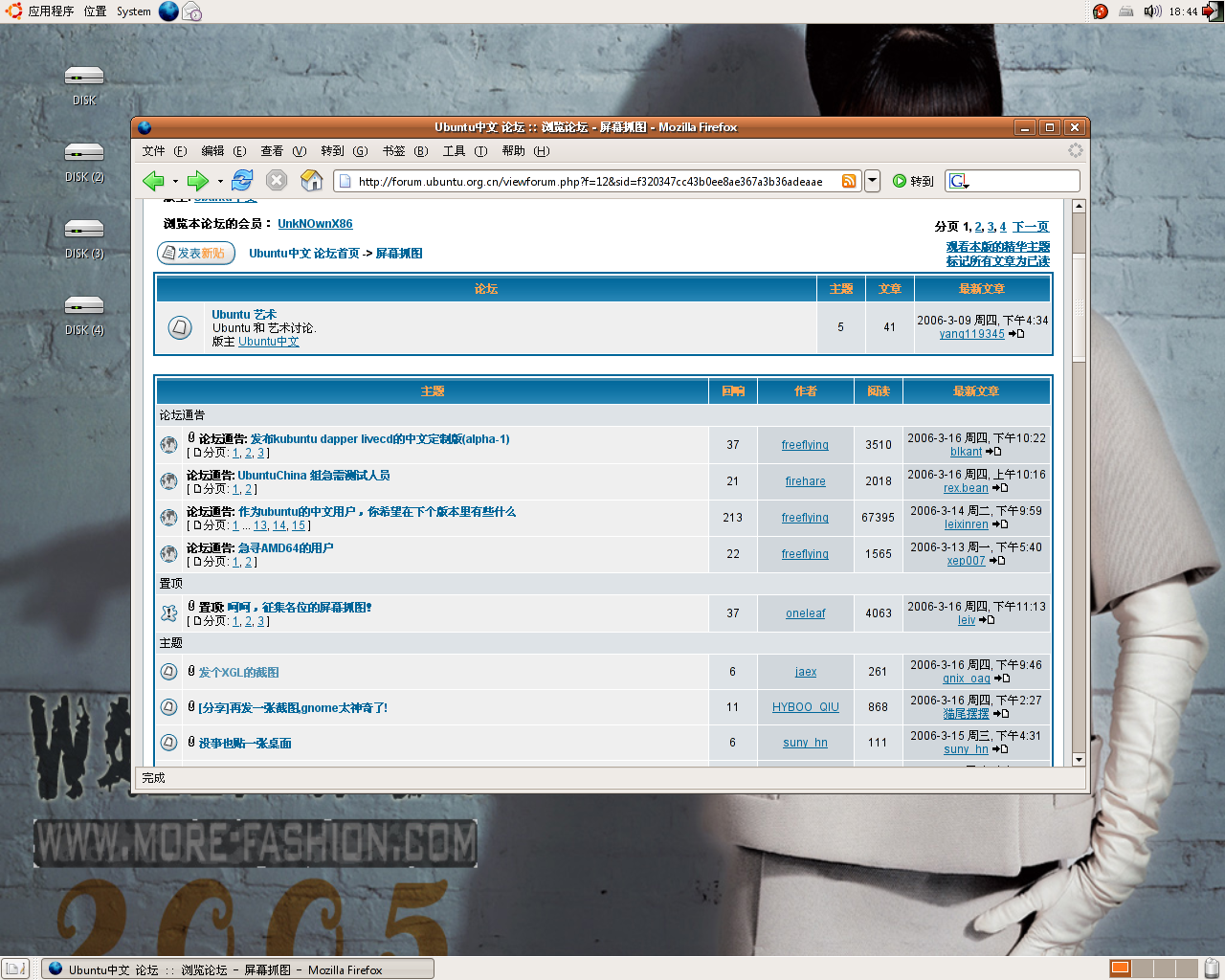Open the DISK (3) desktop drive icon
1225x980 pixels.
pyautogui.click(x=84, y=230)
